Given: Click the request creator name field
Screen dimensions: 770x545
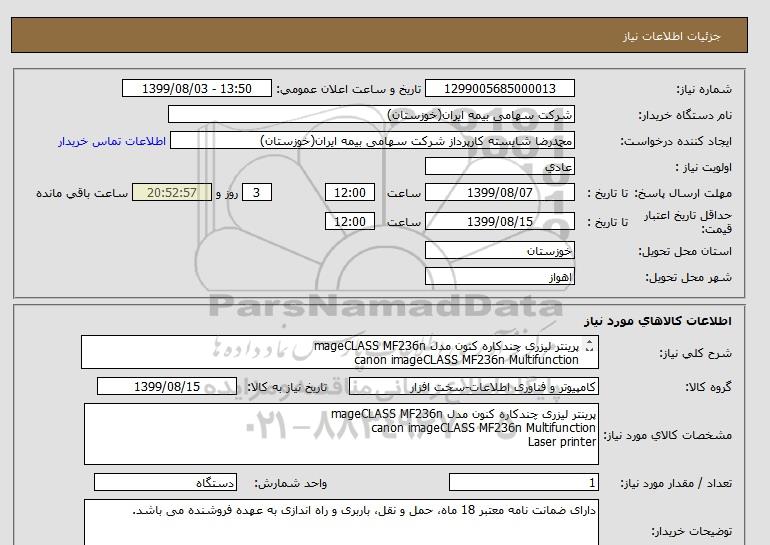Looking at the screenshot, I should (x=372, y=140).
